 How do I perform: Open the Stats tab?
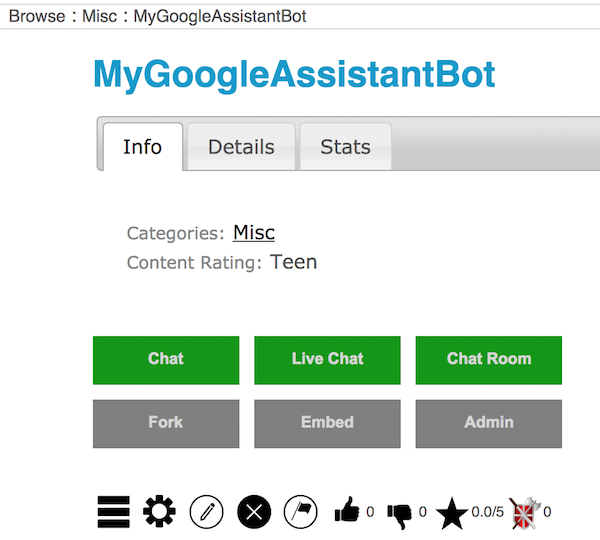coord(346,147)
